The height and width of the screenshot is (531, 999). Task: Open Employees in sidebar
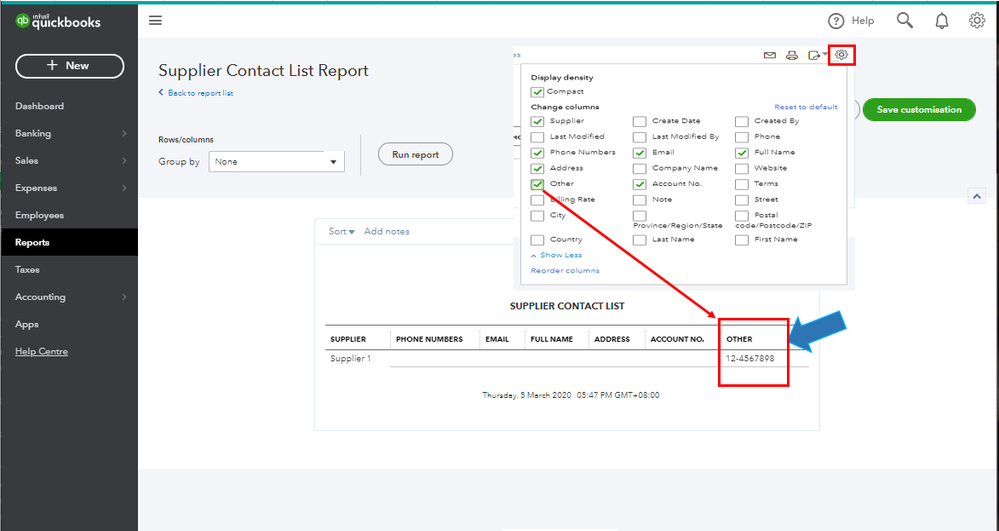coord(40,215)
